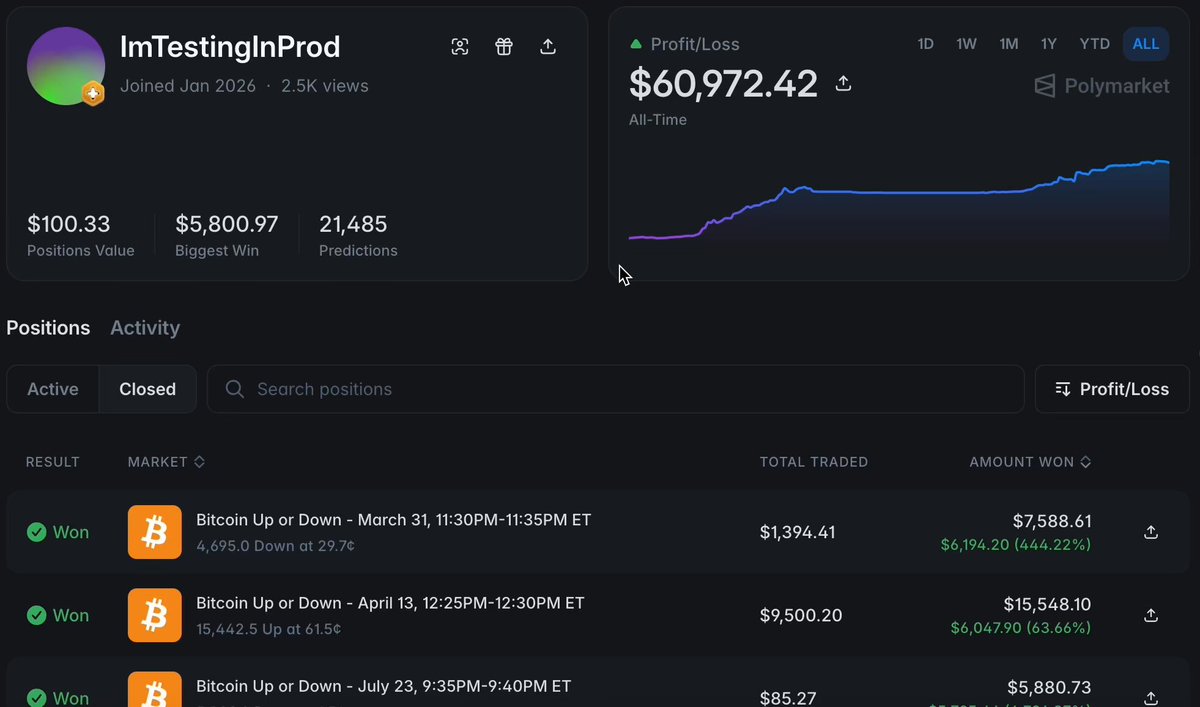Screen dimensions: 1200x707
Task: Share the $60,972.42 profit figure
Action: pyautogui.click(x=843, y=83)
